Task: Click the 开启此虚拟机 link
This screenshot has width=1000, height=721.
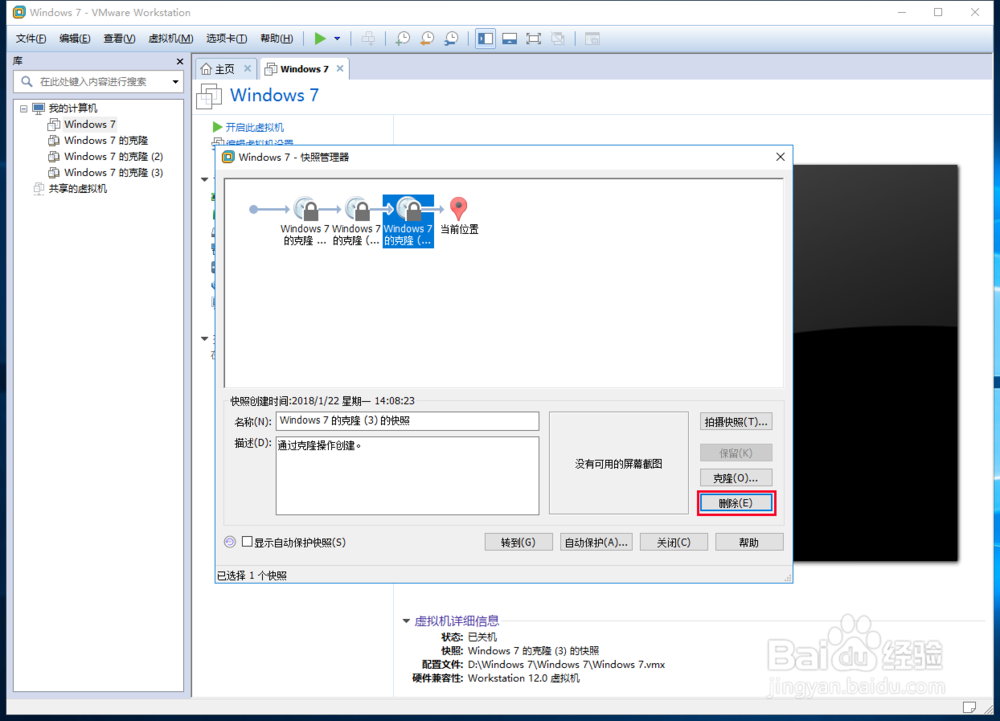Action: (x=254, y=127)
